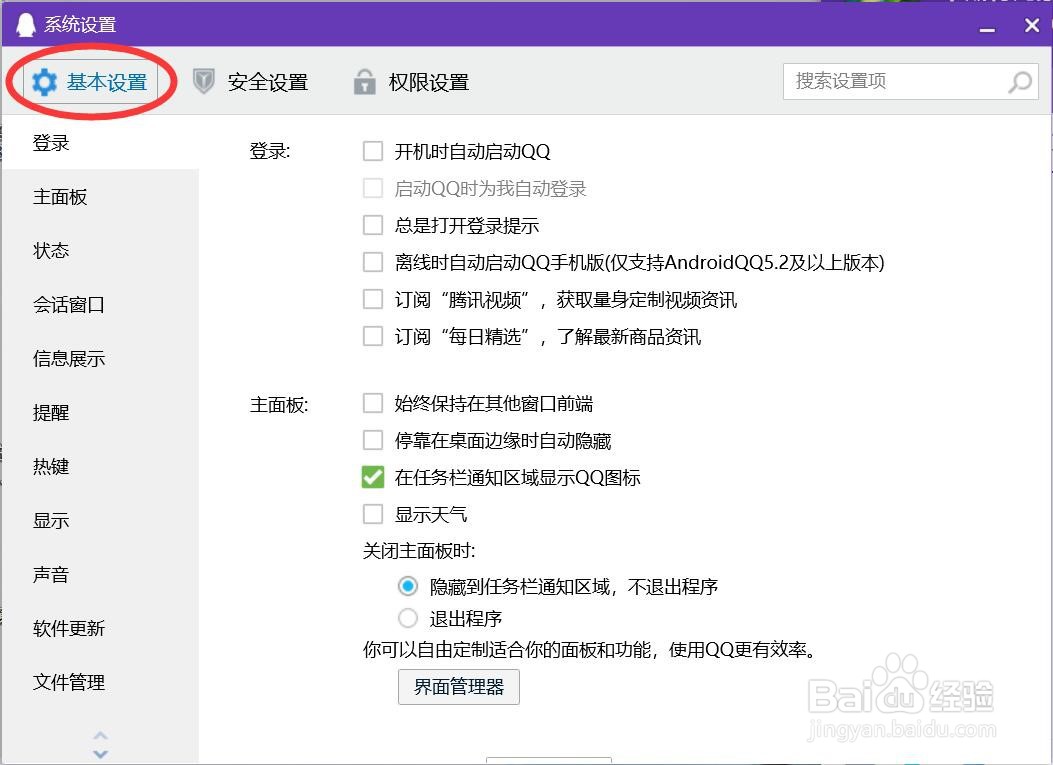This screenshot has width=1053, height=765.
Task: Click the shield icon of 安全设置
Action: pos(203,81)
